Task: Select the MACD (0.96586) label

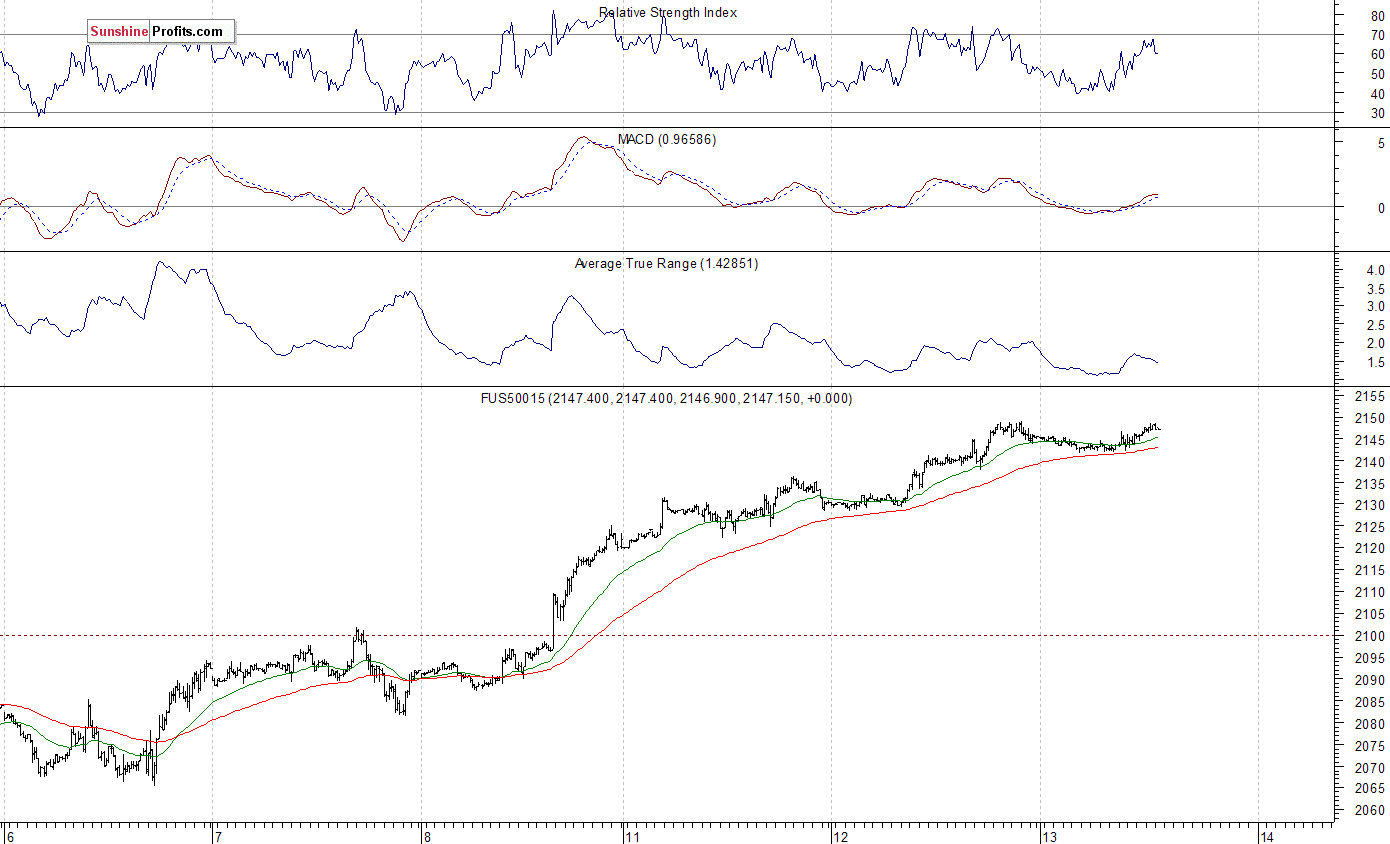Action: [667, 140]
